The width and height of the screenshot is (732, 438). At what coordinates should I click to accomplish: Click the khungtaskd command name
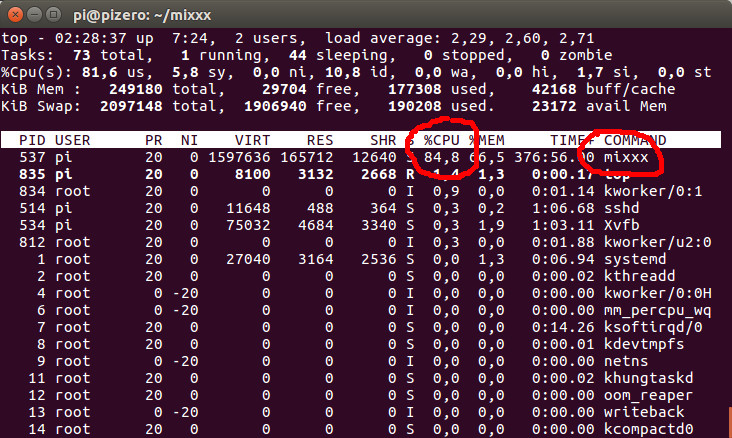pos(648,378)
